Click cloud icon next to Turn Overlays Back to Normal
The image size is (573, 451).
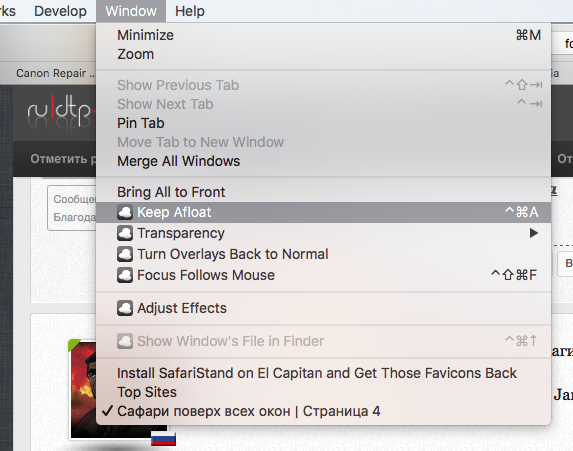(125, 254)
